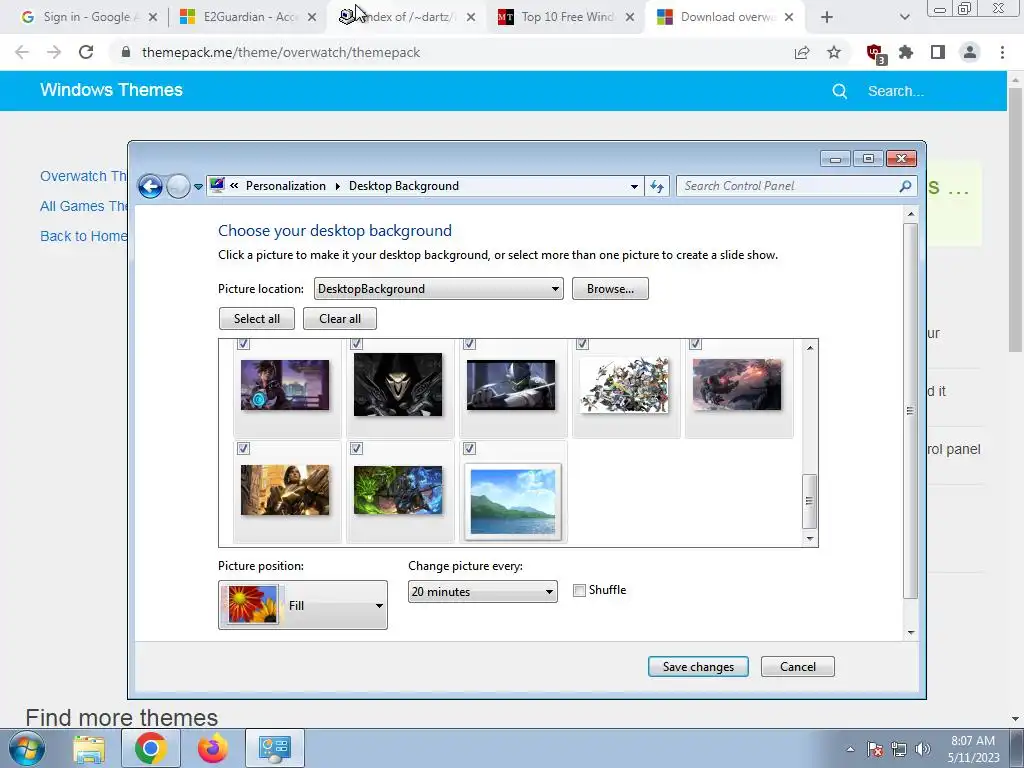Click the Clear all button
This screenshot has width=1024, height=768.
click(x=340, y=319)
